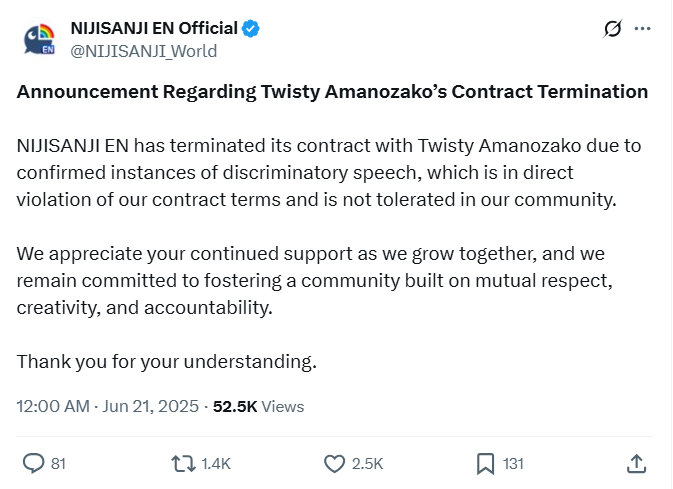
Task: Click the Jun 21, 2025 date
Action: click(x=150, y=406)
